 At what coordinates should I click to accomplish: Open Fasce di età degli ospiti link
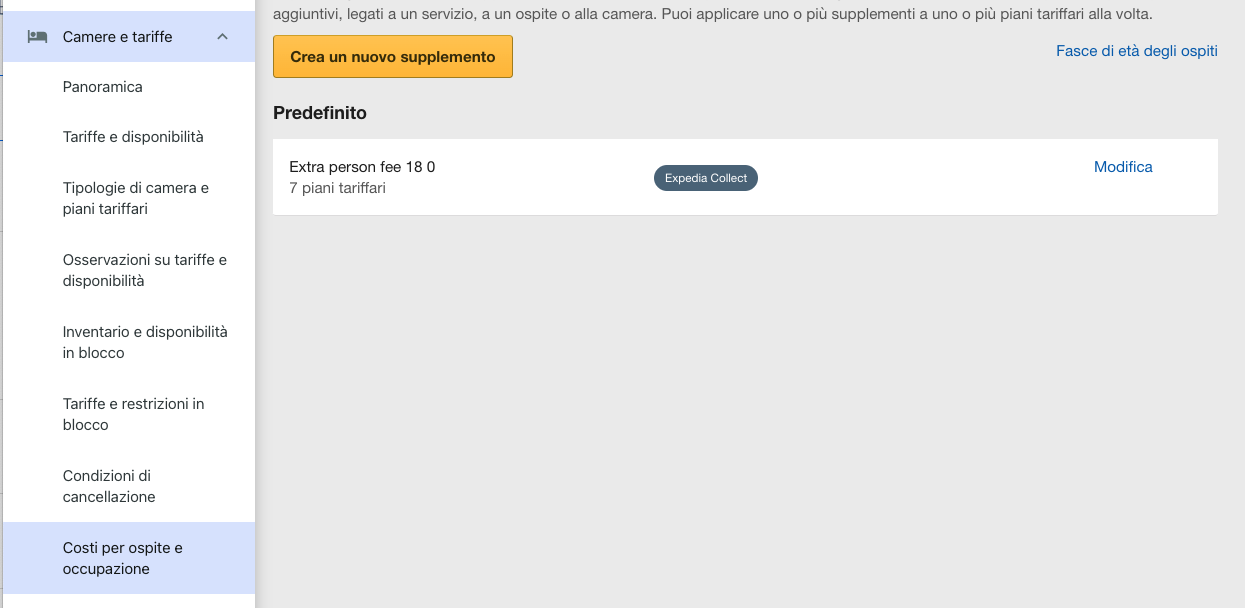(x=1137, y=51)
